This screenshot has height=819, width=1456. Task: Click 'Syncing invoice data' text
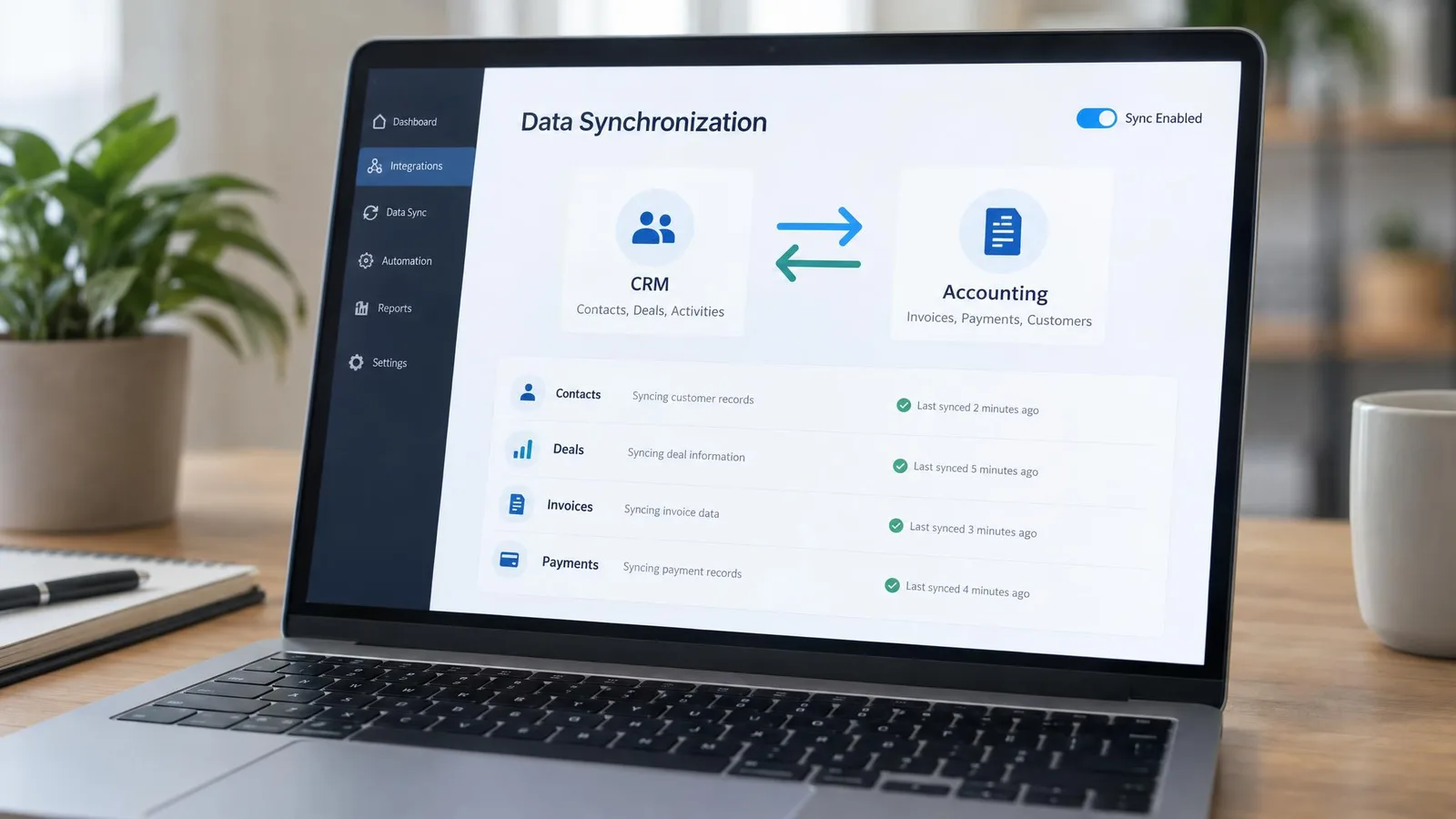click(x=672, y=511)
